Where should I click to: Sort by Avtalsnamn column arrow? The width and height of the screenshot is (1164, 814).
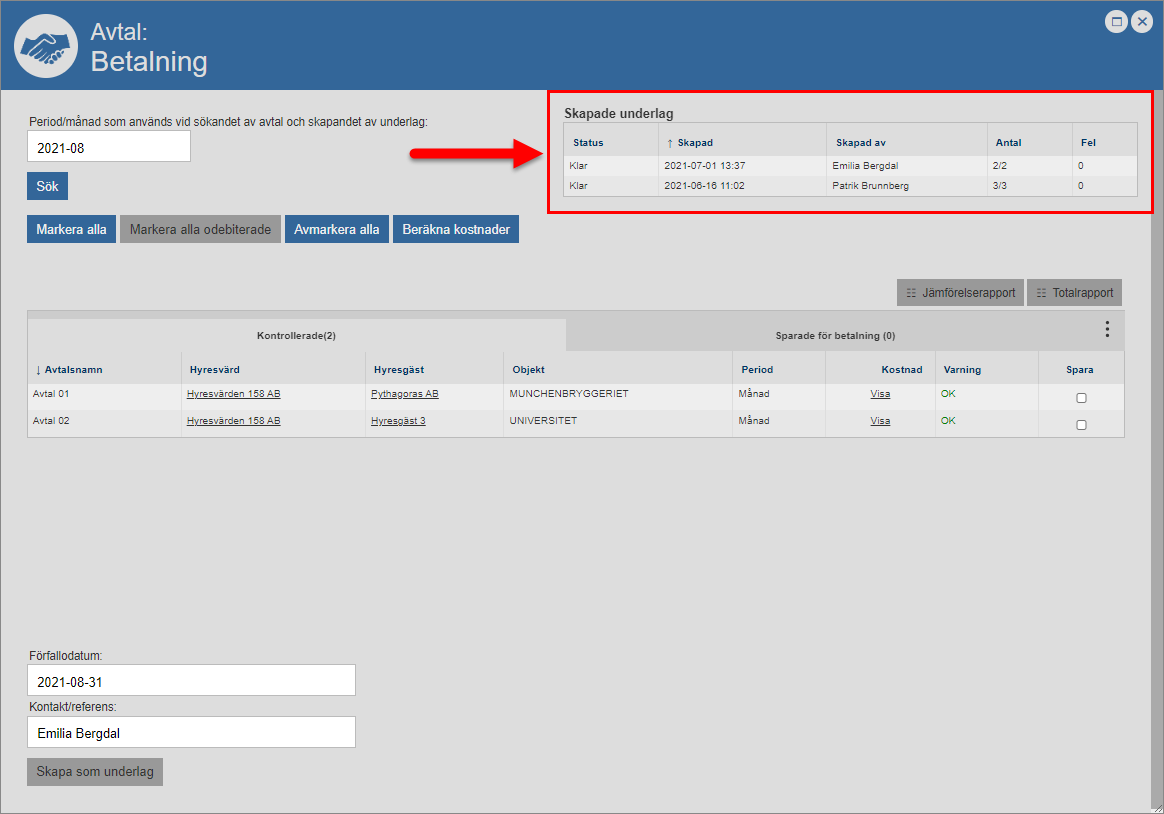click(38, 370)
